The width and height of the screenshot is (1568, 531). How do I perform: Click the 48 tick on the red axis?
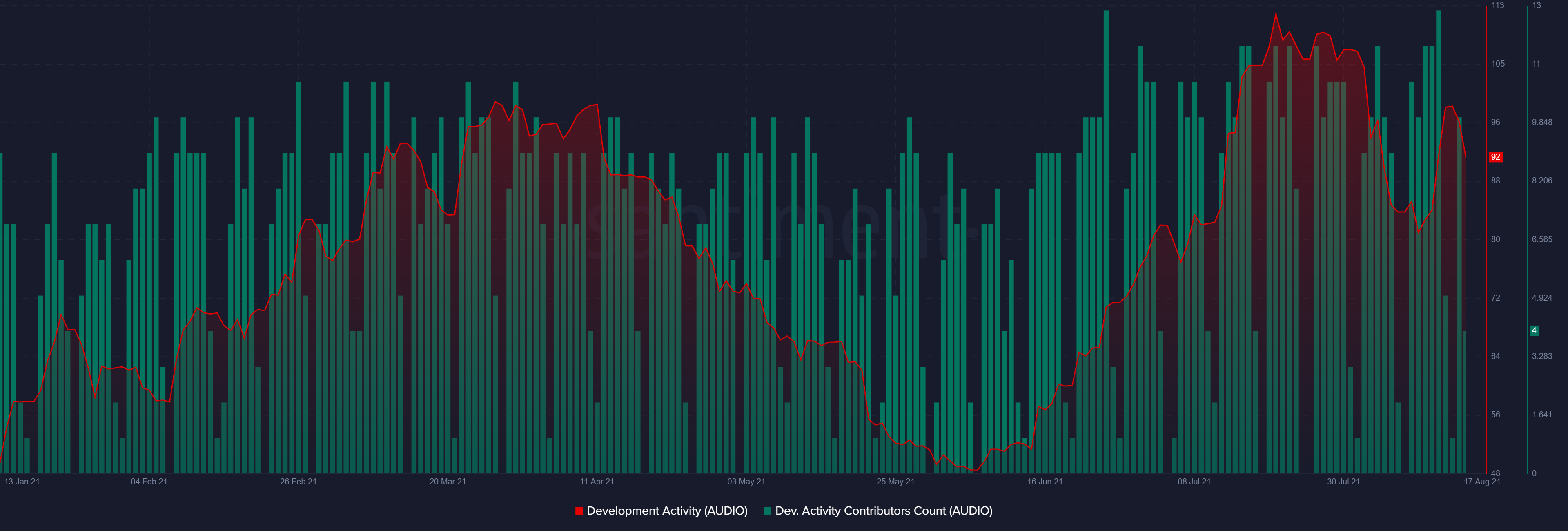coord(1496,473)
